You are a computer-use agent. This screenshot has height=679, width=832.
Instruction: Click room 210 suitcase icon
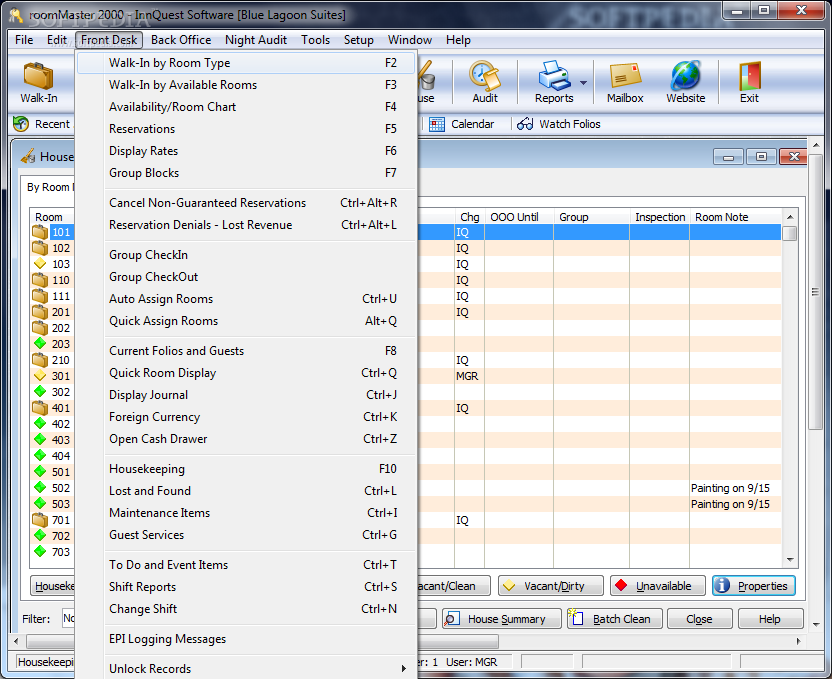pos(40,360)
